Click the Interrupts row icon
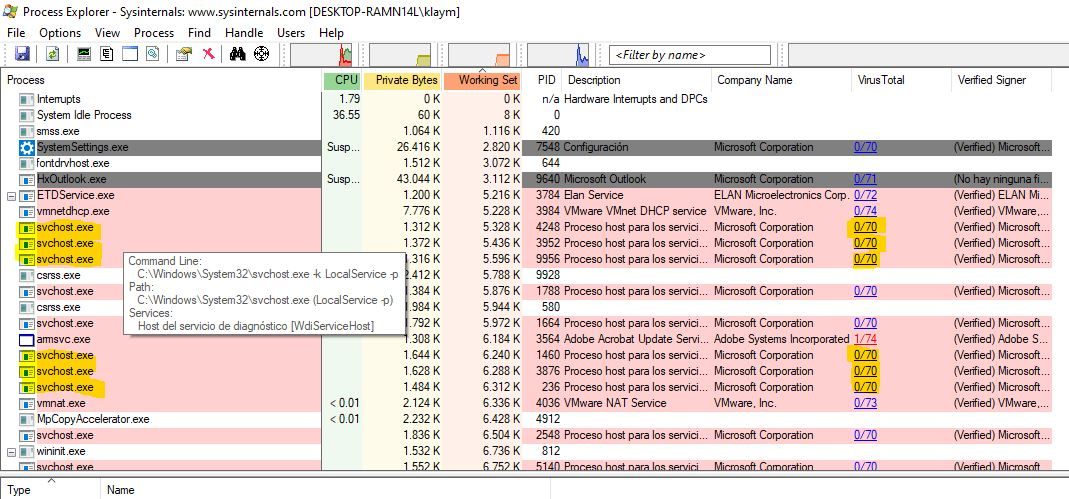 tap(27, 100)
